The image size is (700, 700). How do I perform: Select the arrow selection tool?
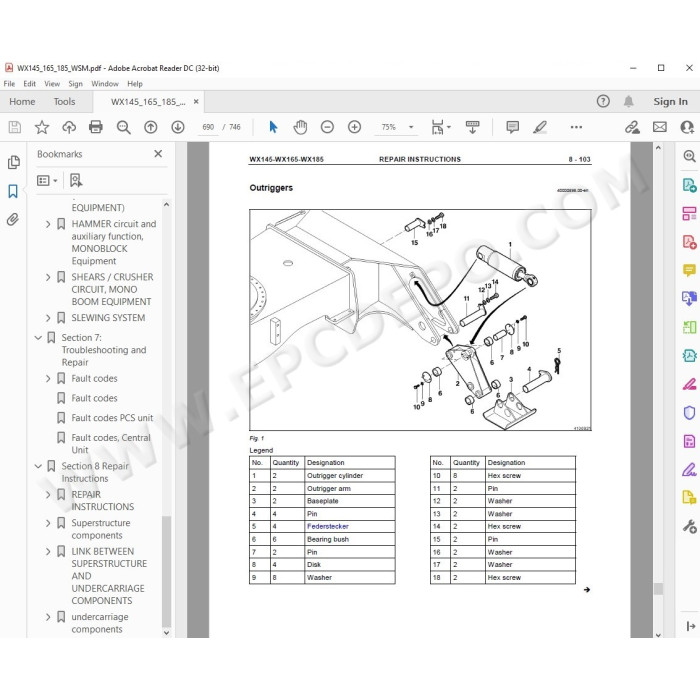point(273,127)
